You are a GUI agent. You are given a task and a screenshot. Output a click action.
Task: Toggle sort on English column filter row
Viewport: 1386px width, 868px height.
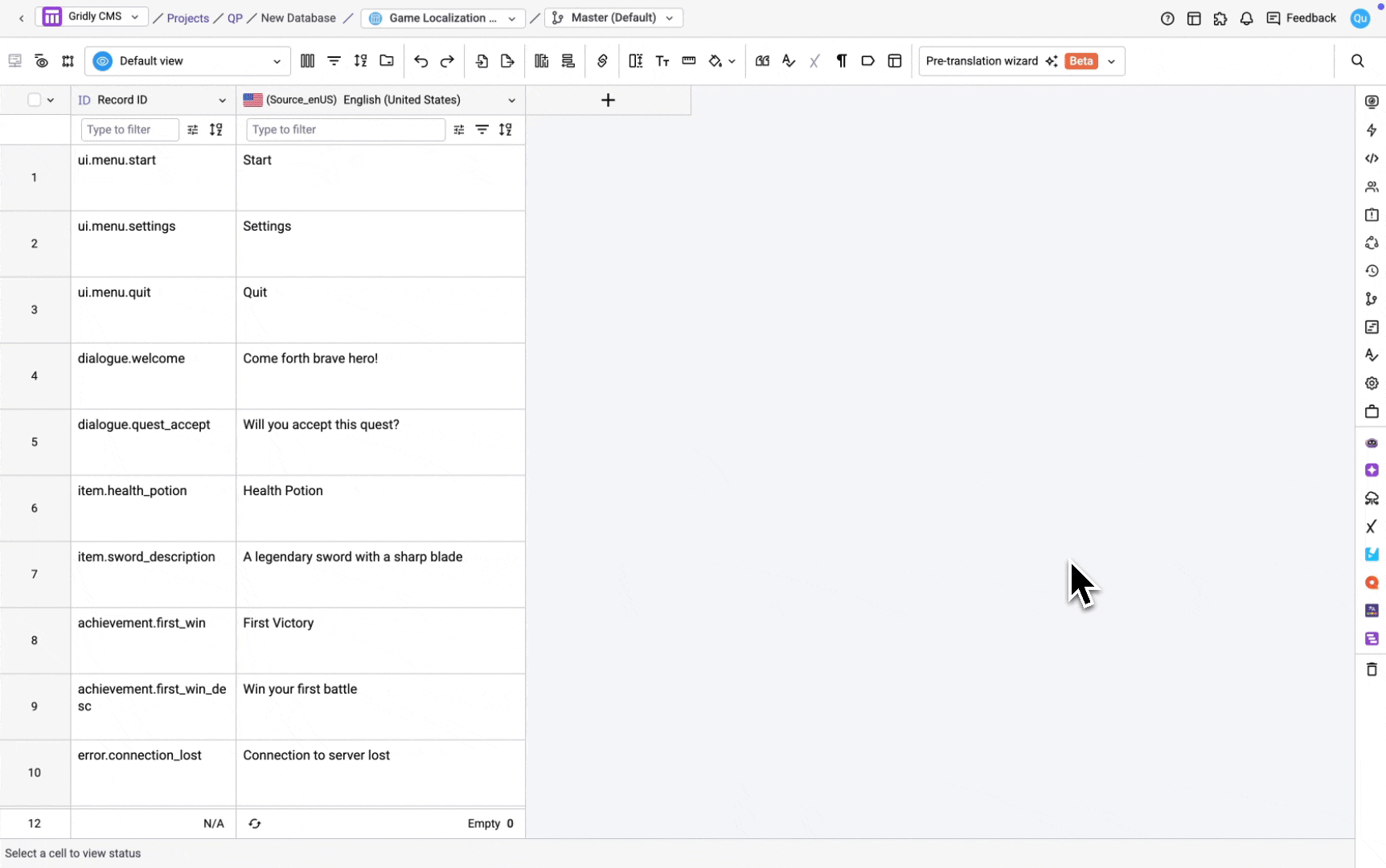[x=505, y=129]
